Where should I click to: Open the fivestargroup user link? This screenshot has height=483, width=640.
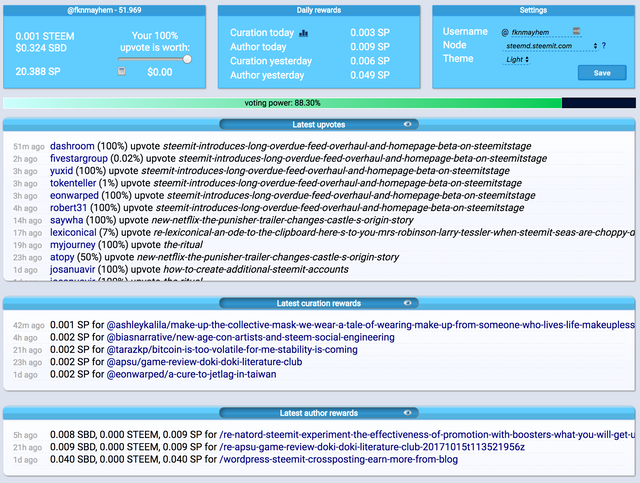pos(79,158)
